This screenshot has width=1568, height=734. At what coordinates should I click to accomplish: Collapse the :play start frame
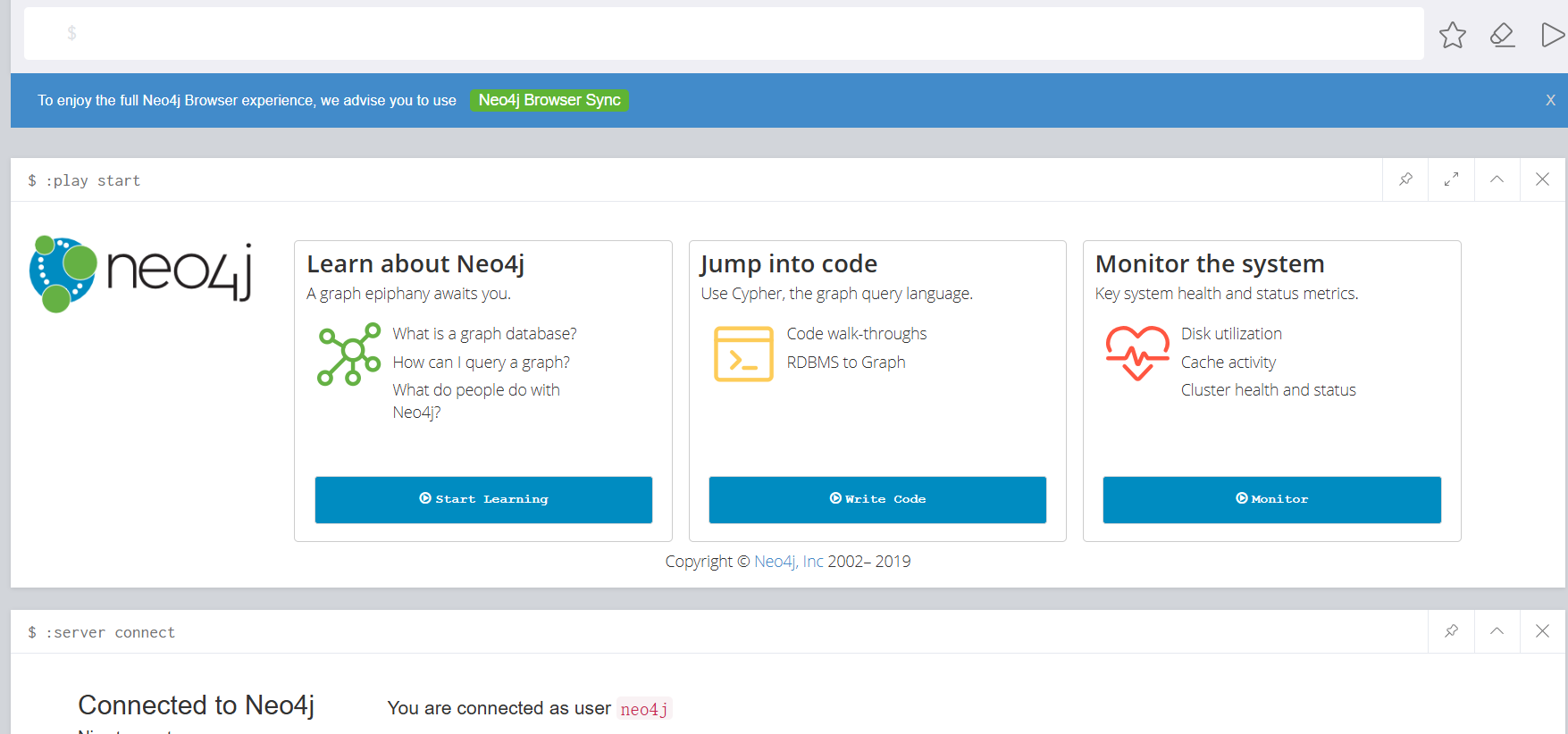1497,179
